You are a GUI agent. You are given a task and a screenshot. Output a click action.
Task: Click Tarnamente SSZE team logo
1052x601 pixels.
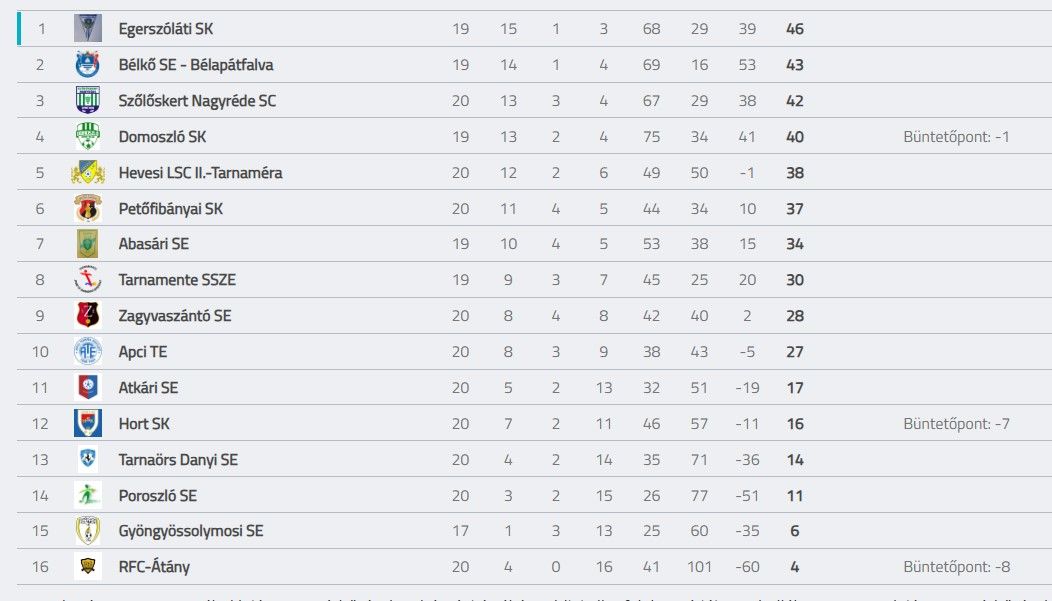tap(88, 280)
